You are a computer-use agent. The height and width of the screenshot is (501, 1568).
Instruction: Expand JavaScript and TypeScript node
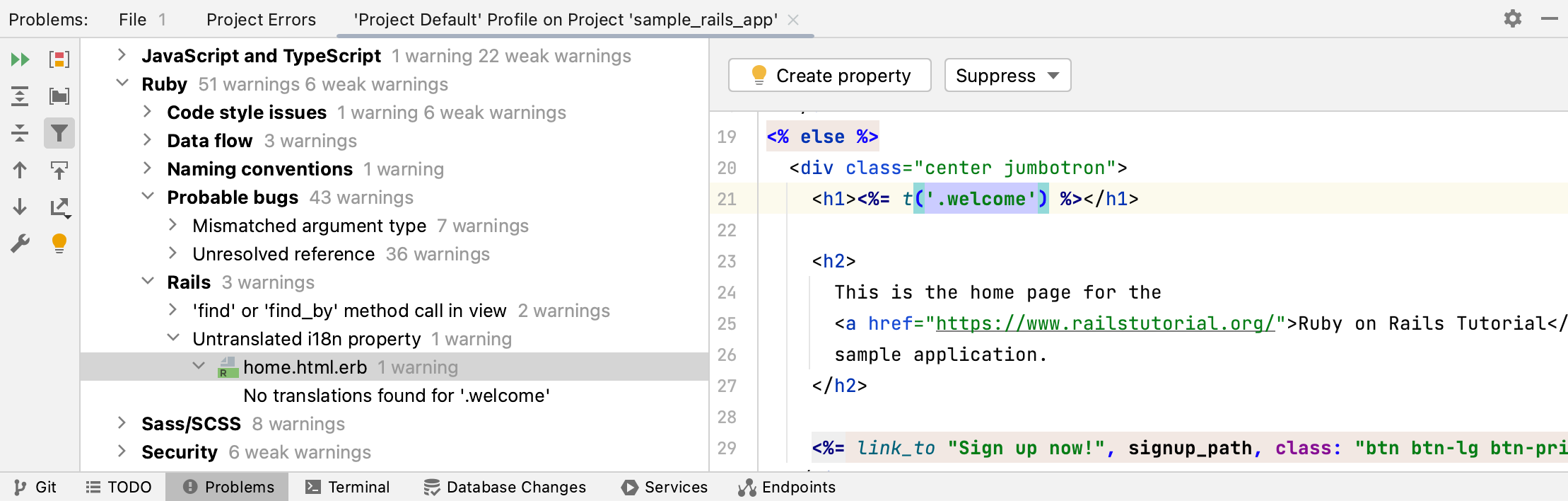coord(122,55)
